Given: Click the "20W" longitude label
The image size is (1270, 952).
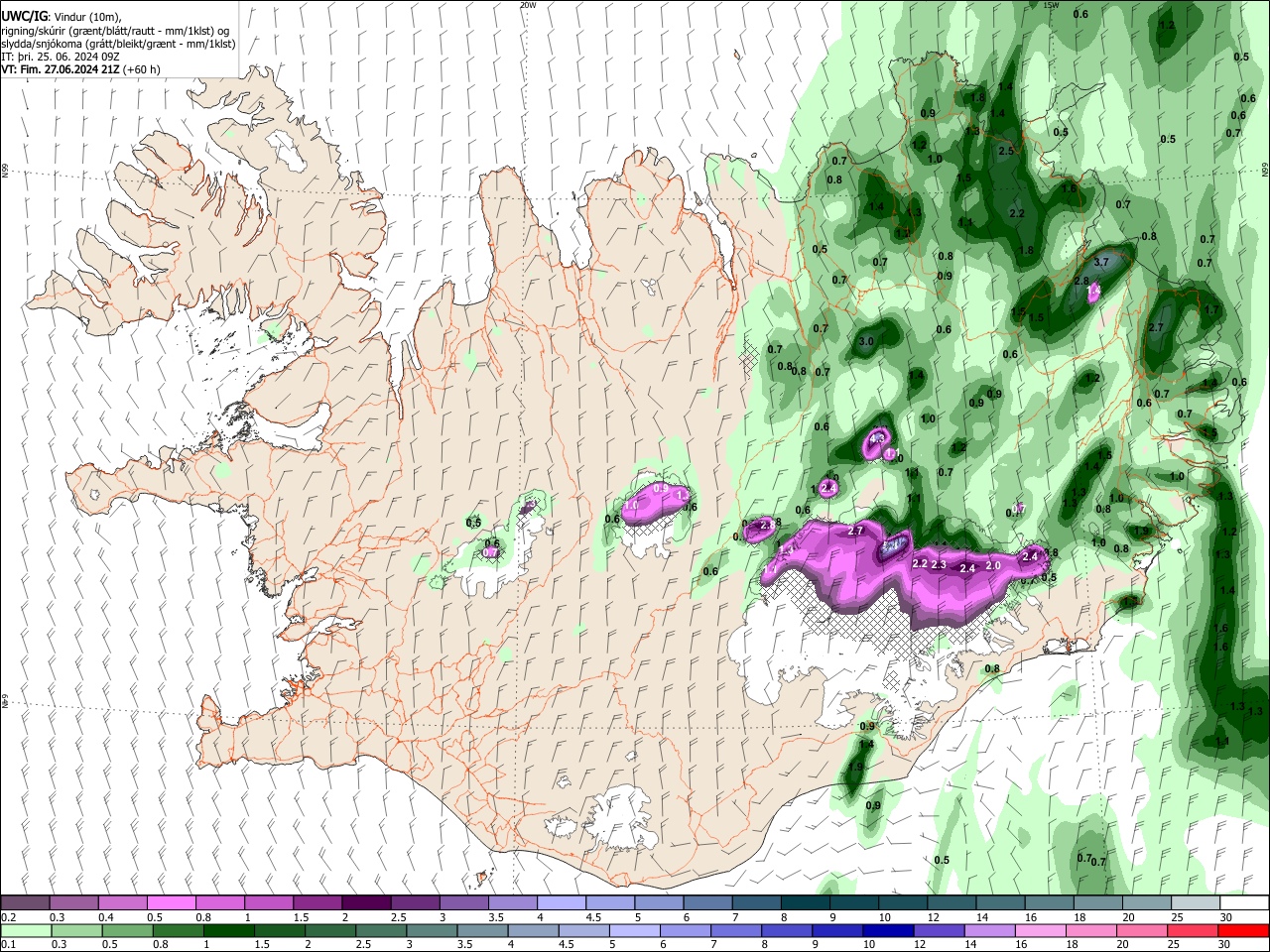Looking at the screenshot, I should tap(528, 5).
